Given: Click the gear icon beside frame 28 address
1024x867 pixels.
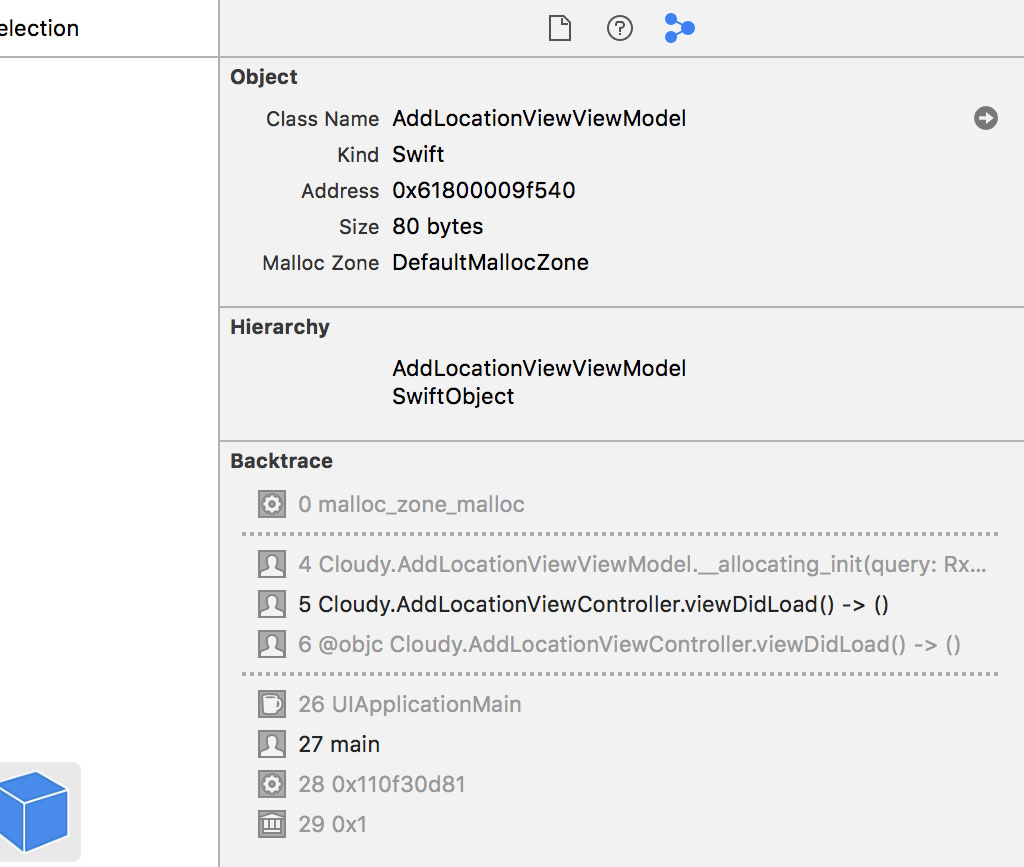Looking at the screenshot, I should pos(271,784).
